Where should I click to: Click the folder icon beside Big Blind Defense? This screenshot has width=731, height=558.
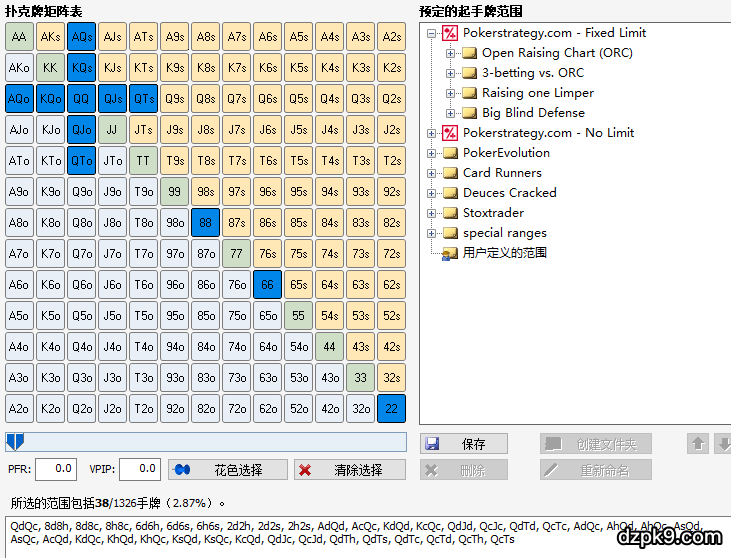pos(469,113)
